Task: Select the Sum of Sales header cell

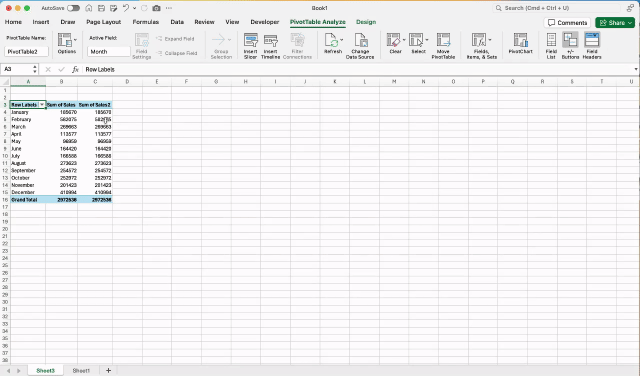Action: (x=61, y=105)
